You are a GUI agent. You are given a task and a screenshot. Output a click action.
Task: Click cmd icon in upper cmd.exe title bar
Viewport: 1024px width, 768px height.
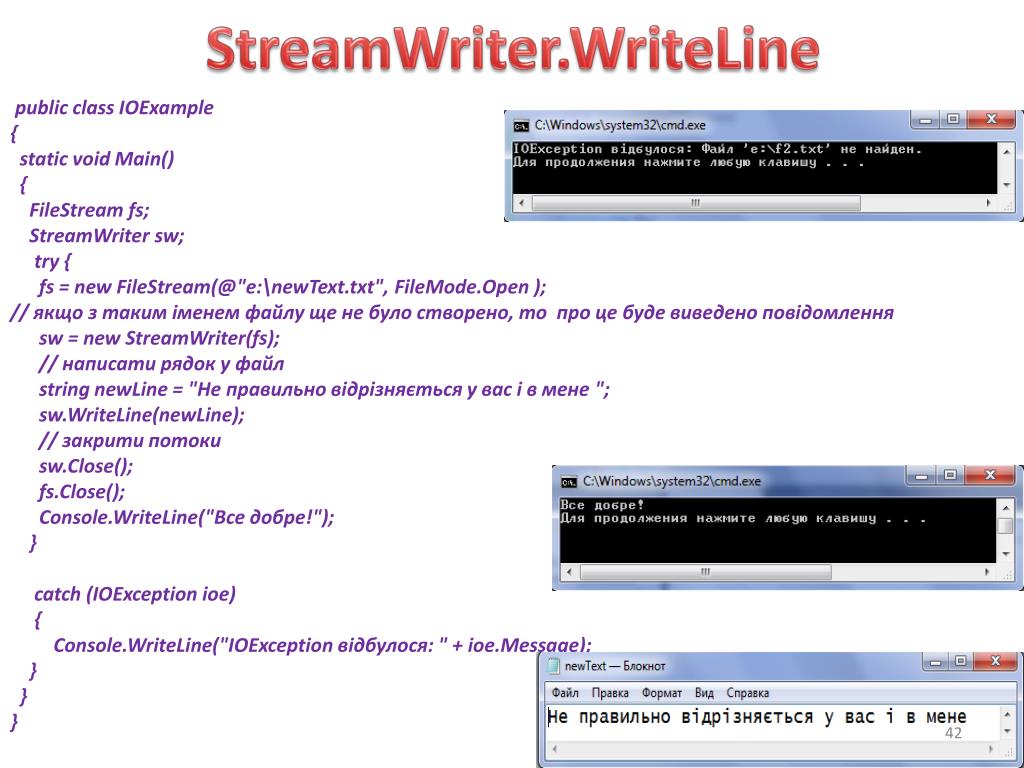click(520, 125)
